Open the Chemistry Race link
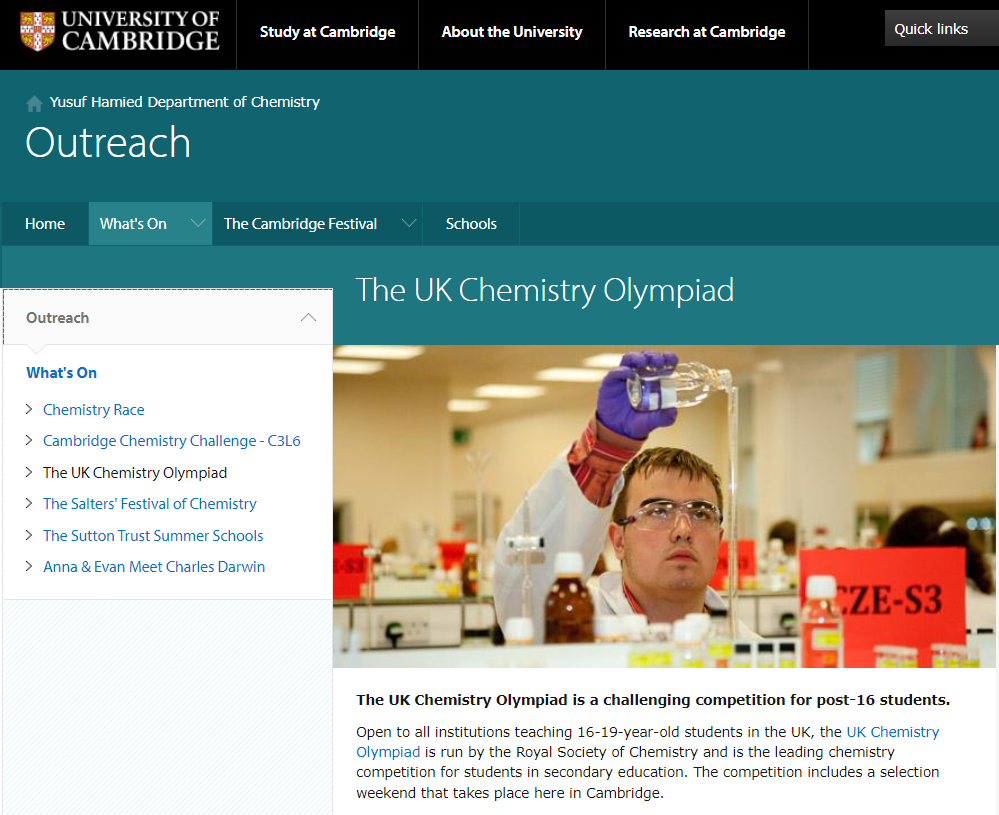The width and height of the screenshot is (999, 815). click(93, 410)
